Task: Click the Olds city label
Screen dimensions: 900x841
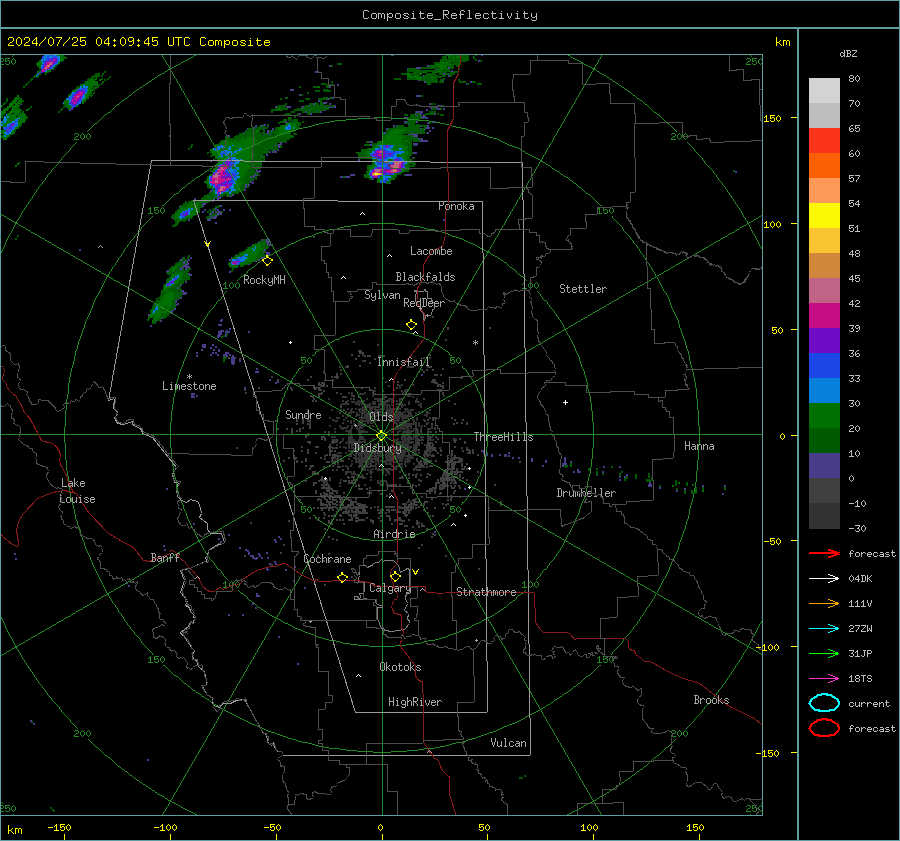Action: (x=381, y=417)
